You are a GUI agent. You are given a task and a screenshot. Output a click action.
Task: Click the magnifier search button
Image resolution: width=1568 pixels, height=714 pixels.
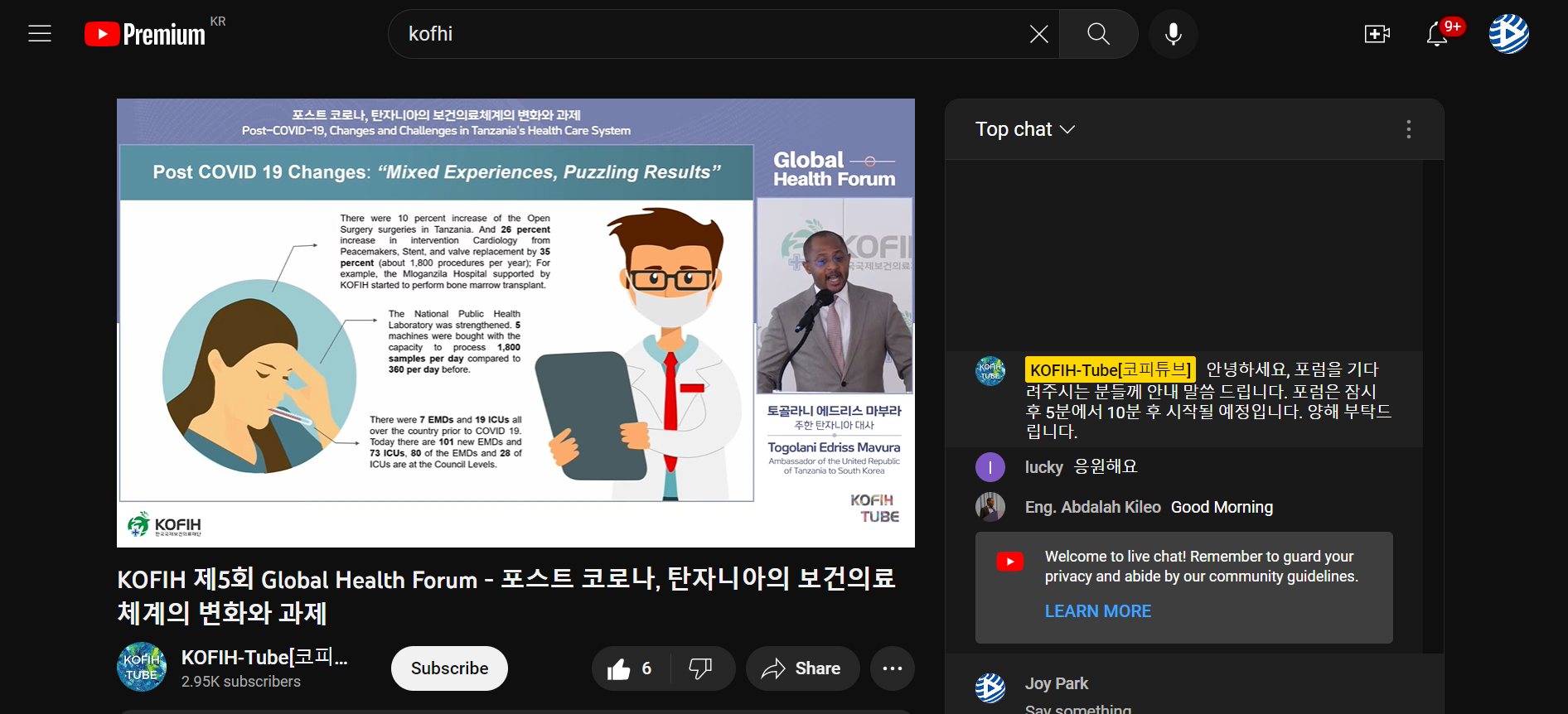tap(1098, 34)
